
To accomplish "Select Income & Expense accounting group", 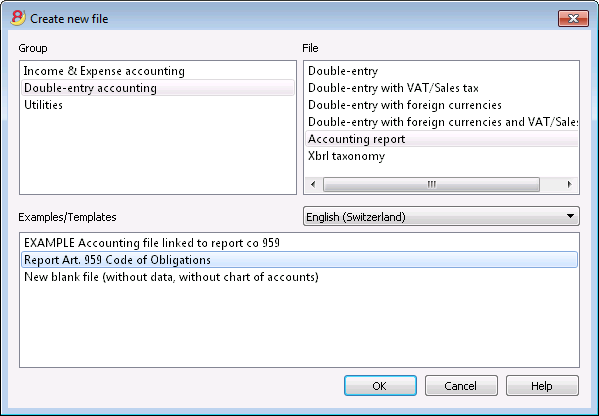I will click(x=104, y=71).
